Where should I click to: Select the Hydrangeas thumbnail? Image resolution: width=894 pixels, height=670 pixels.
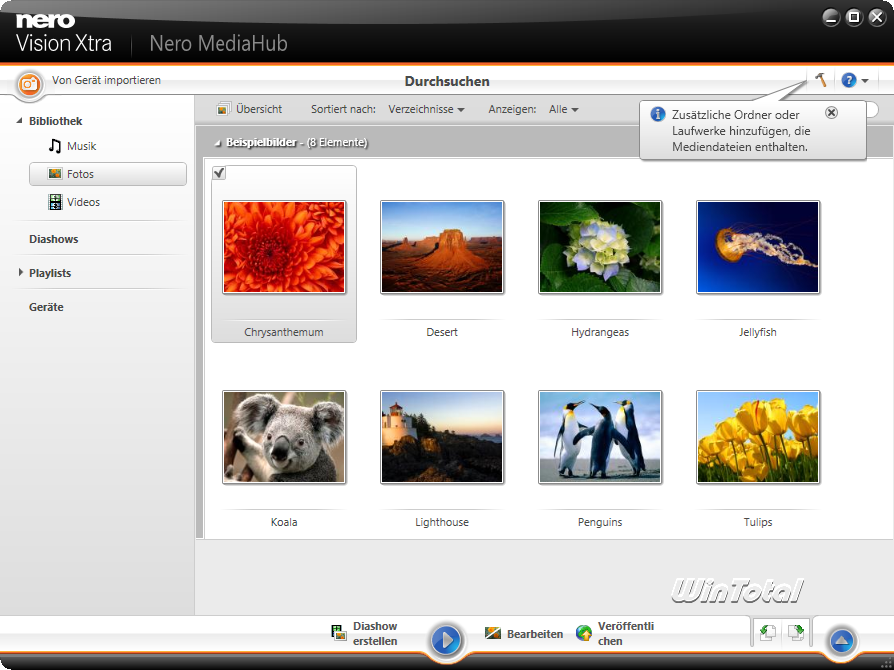click(x=600, y=247)
